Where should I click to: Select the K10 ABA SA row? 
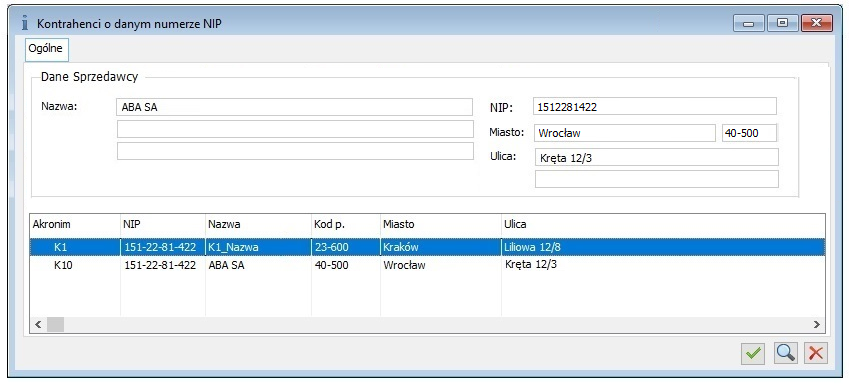427,266
